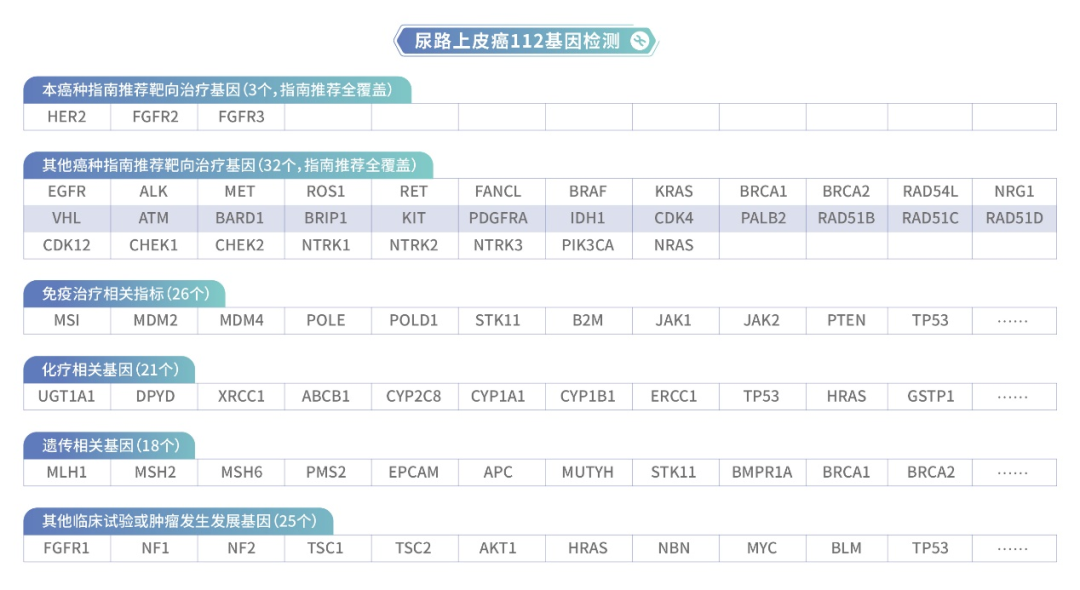Select the NRAS cell
Image resolution: width=1080 pixels, height=590 pixels.
(676, 245)
